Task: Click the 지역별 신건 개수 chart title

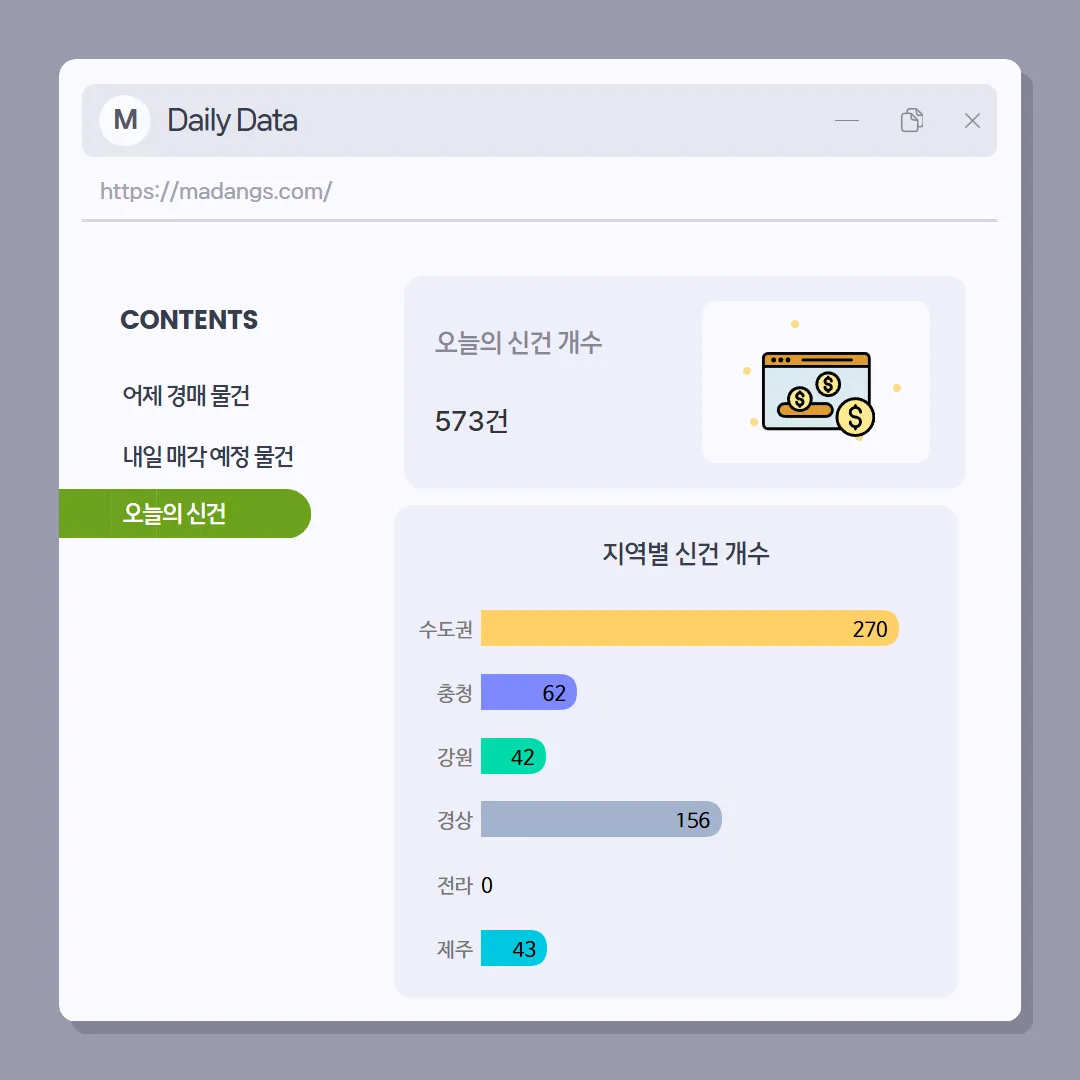Action: 686,553
